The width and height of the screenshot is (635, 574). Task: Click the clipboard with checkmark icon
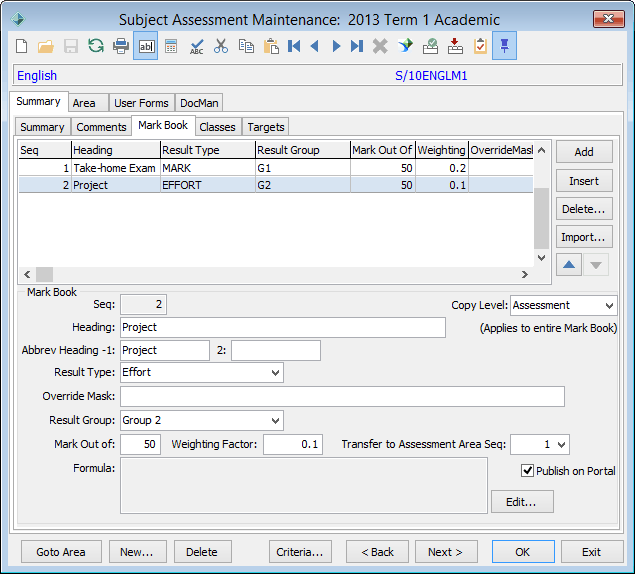(x=480, y=46)
